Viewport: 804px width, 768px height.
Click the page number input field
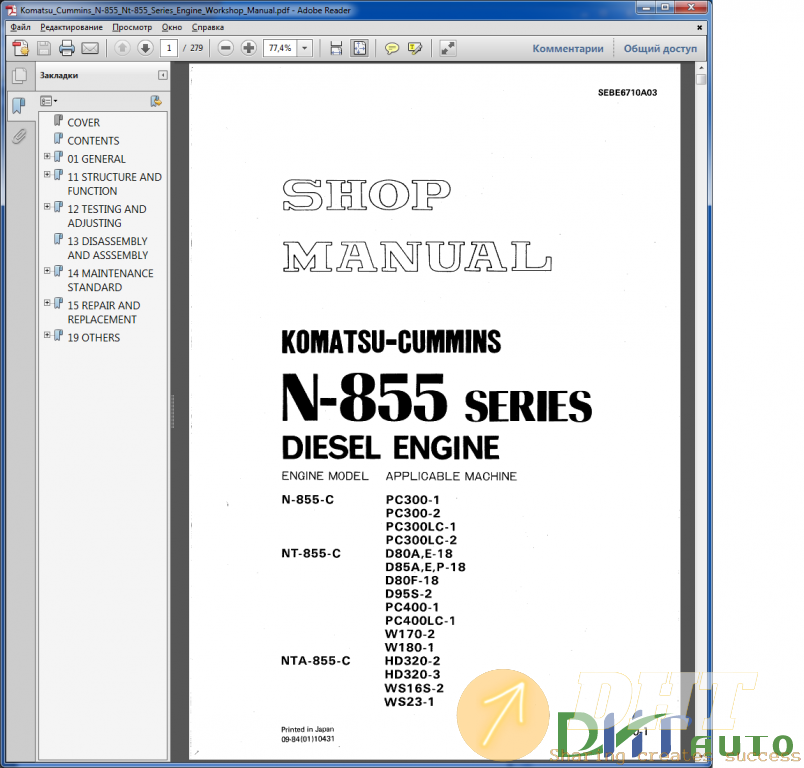pos(169,48)
